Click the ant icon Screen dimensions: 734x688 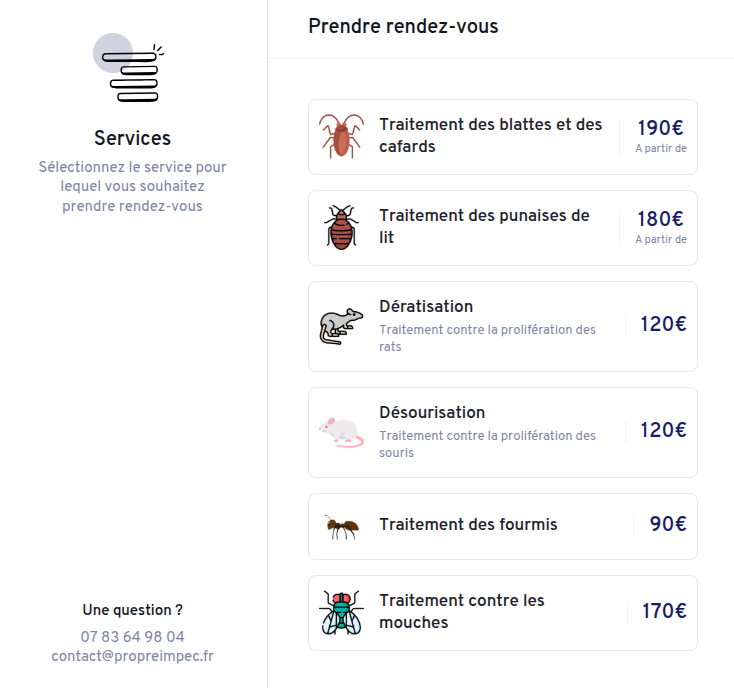point(341,526)
